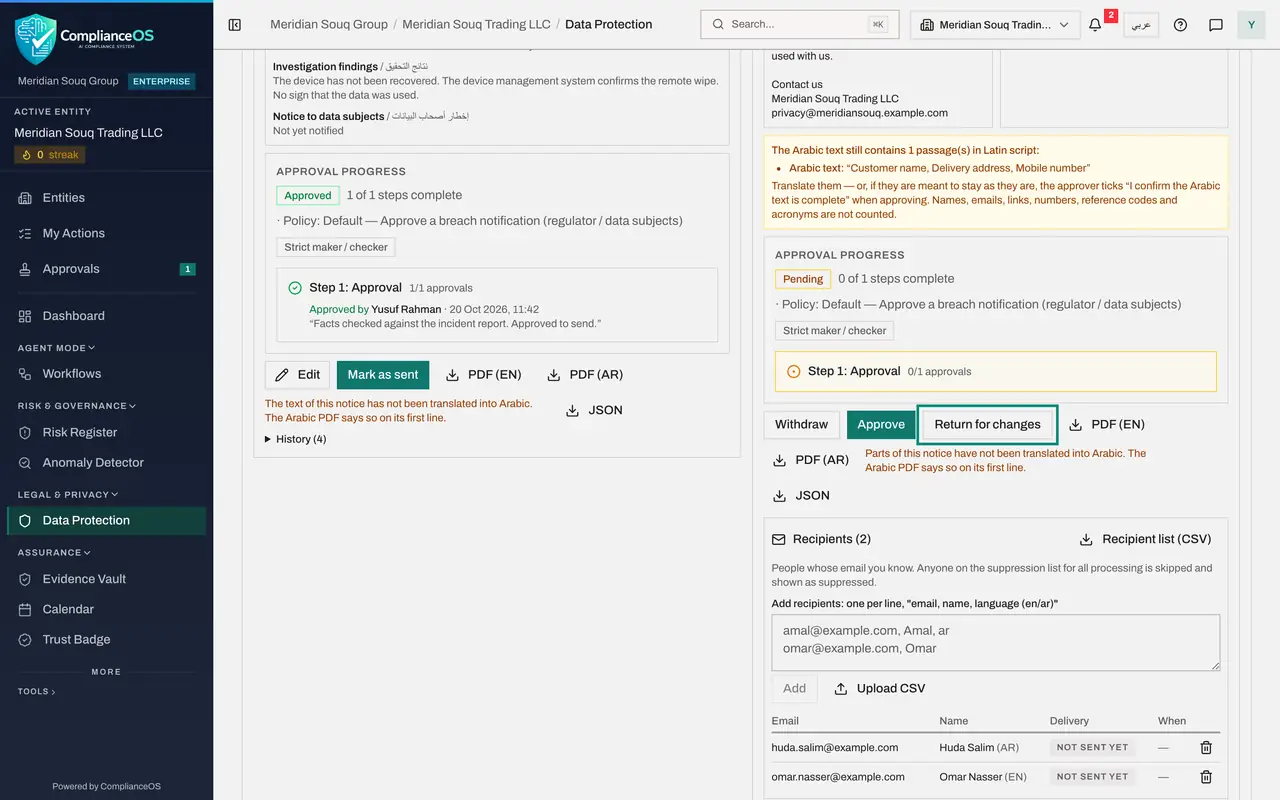Expand the Tools section

tap(36, 691)
